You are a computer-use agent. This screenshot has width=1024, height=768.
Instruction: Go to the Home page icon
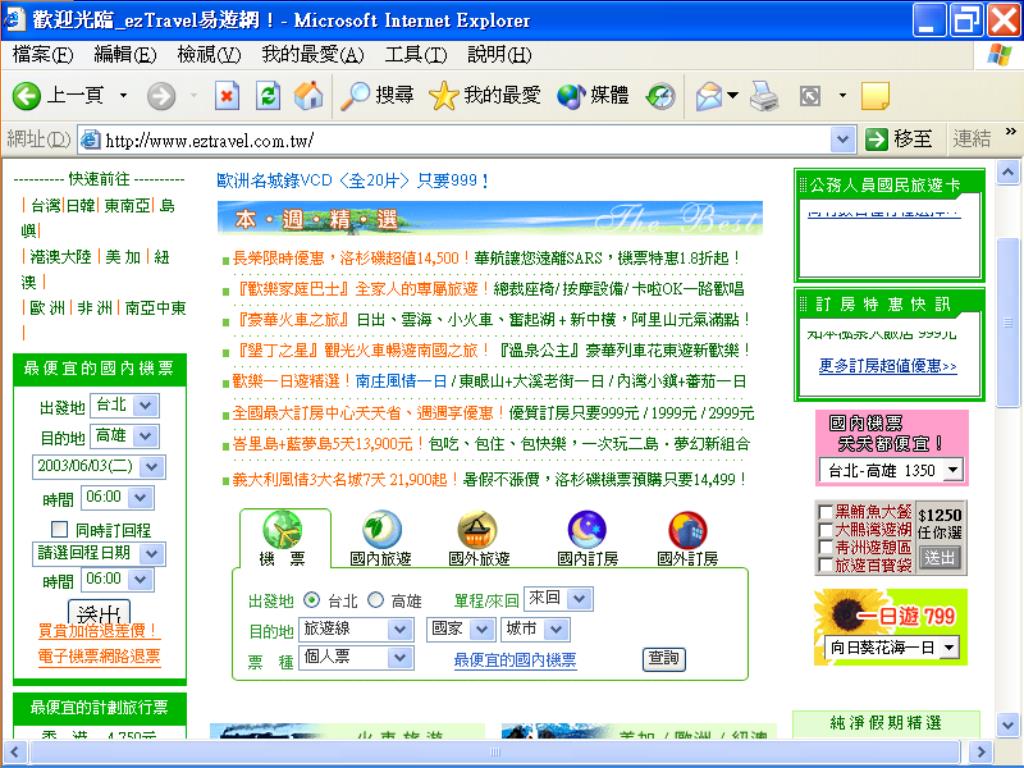tap(308, 95)
